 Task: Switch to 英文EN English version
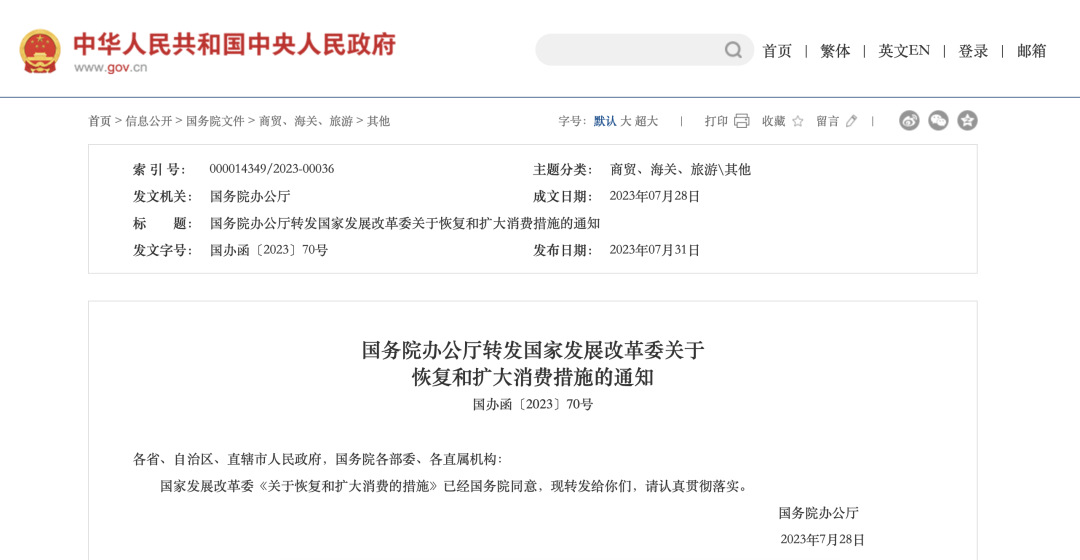coord(904,51)
